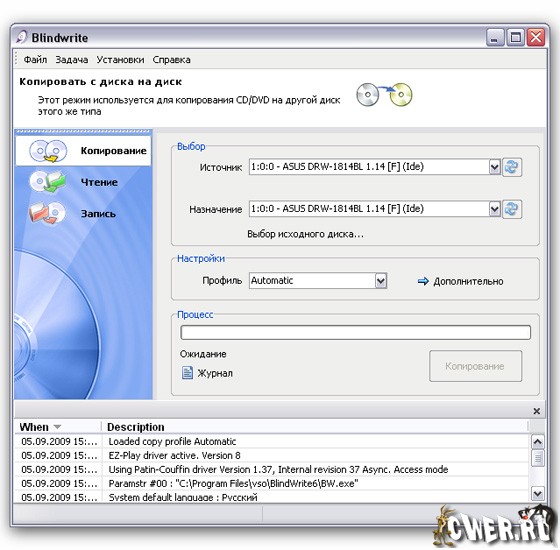Expand the Профиль dropdown arrow

(381, 281)
